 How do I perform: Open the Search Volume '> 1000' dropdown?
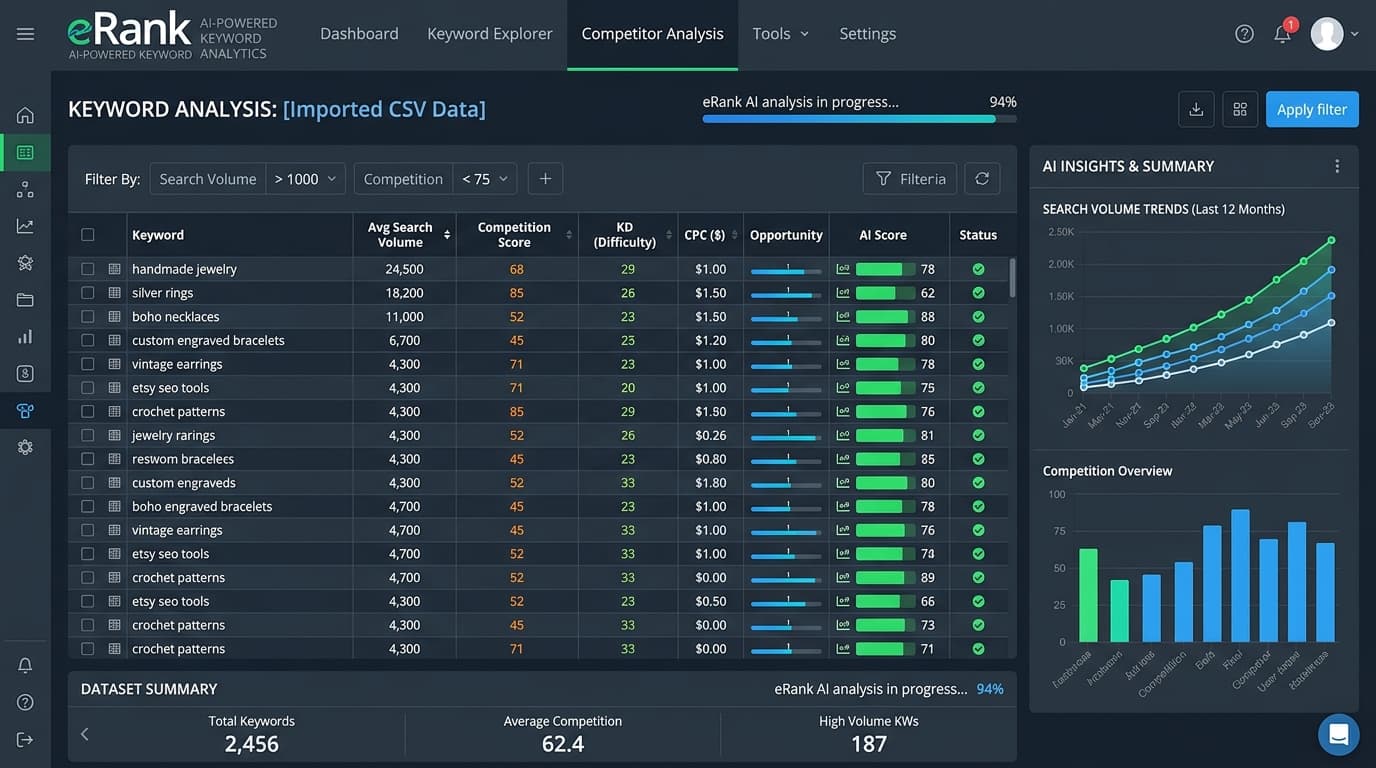[306, 178]
